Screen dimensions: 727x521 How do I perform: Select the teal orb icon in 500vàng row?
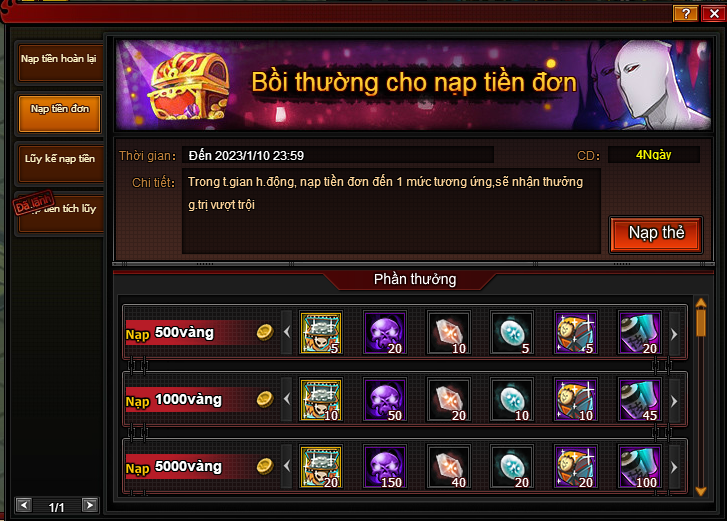click(x=512, y=332)
